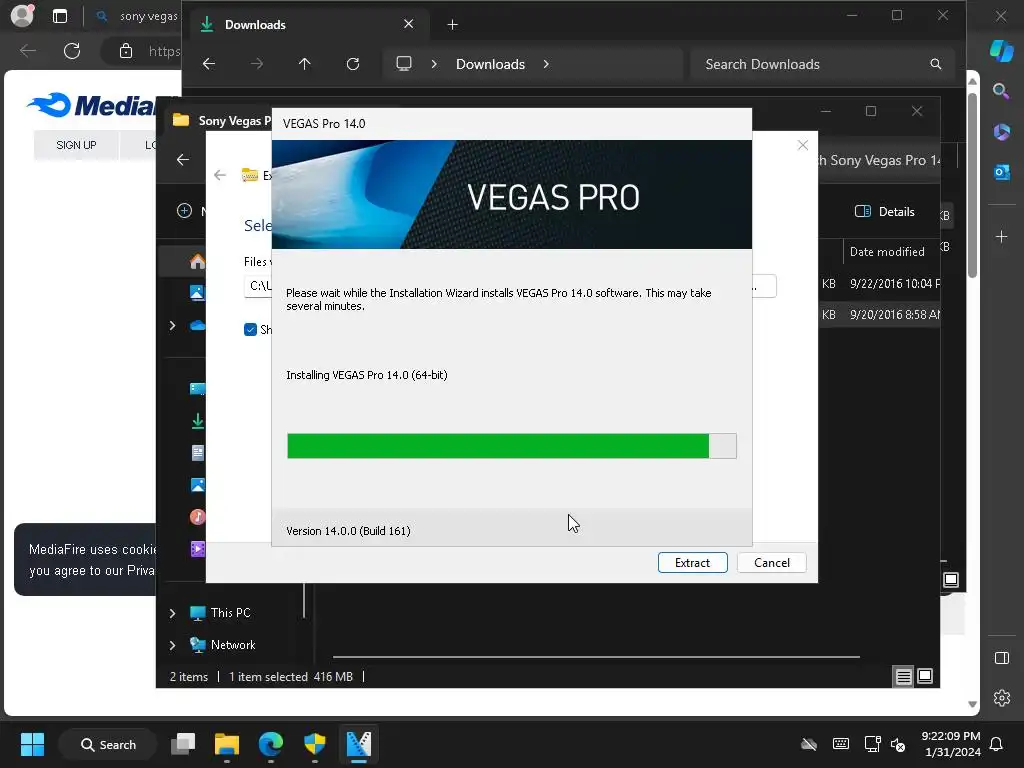The image size is (1024, 768).
Task: Sort by Date modified column
Action: pyautogui.click(x=887, y=251)
